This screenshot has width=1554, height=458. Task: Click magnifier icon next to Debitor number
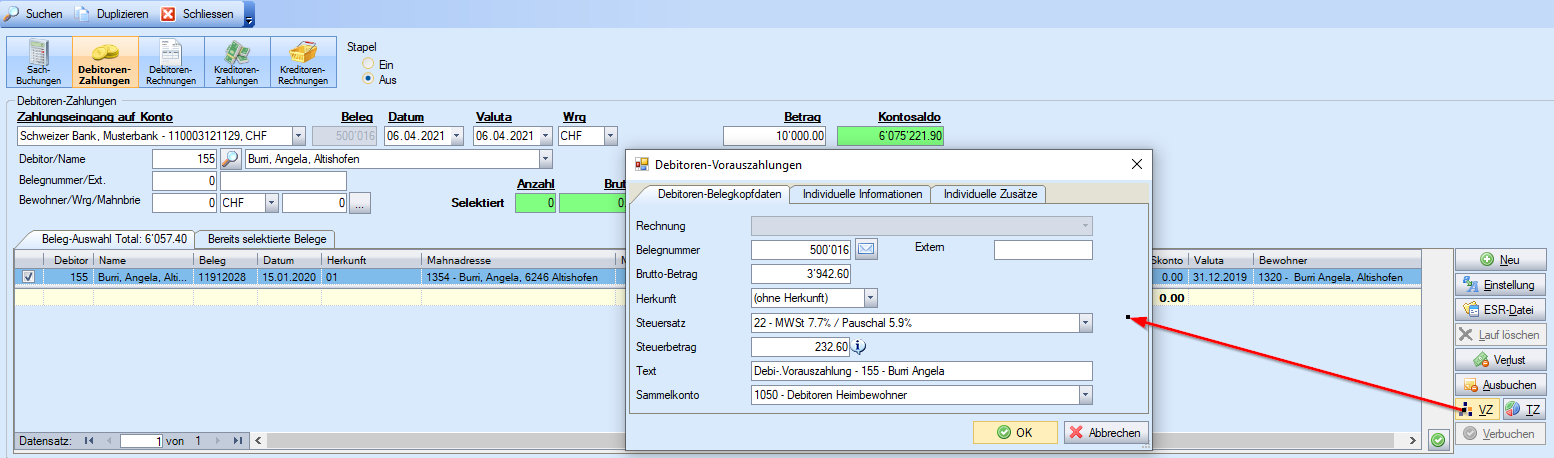pyautogui.click(x=230, y=159)
